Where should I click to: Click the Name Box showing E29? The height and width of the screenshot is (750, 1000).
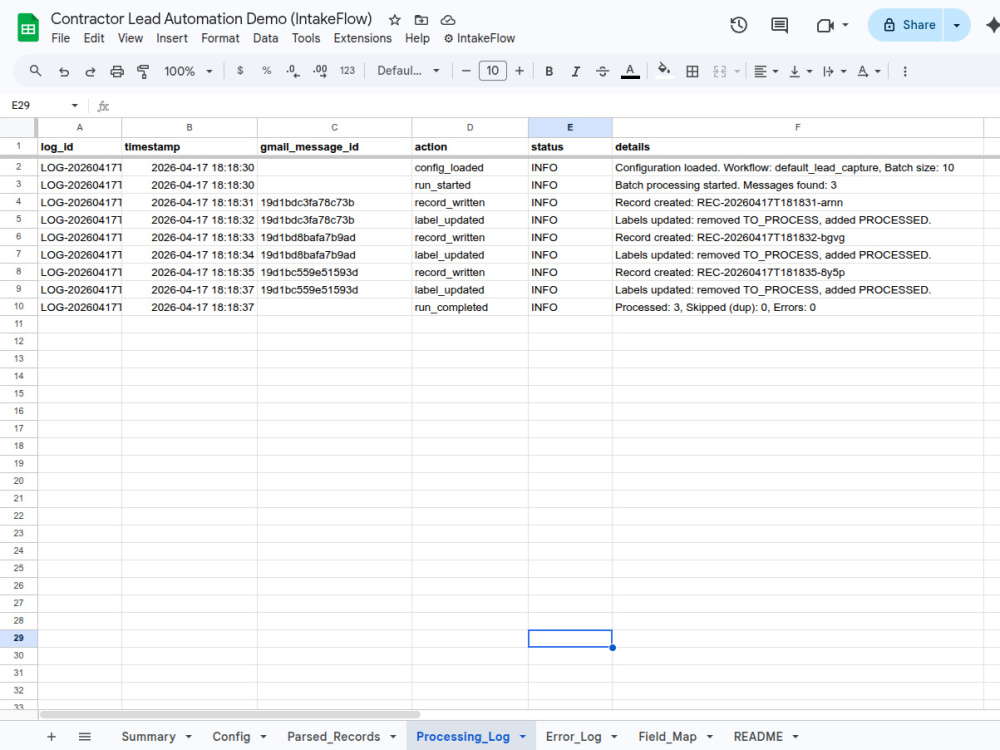[38, 105]
